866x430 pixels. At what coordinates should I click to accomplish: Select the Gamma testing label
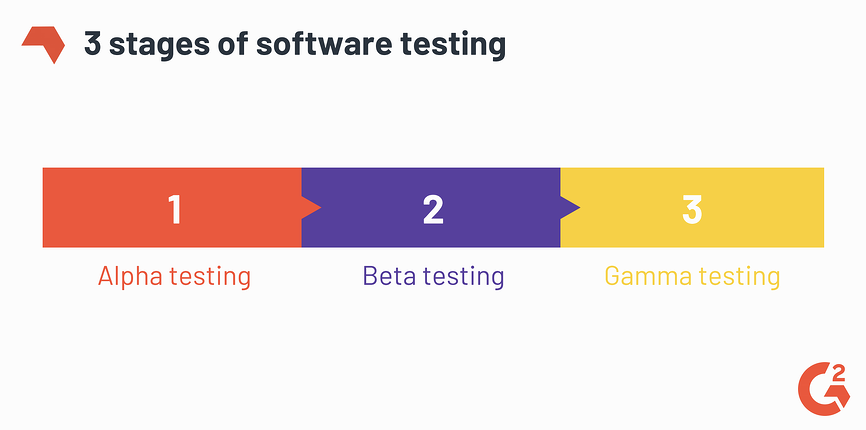(x=692, y=276)
